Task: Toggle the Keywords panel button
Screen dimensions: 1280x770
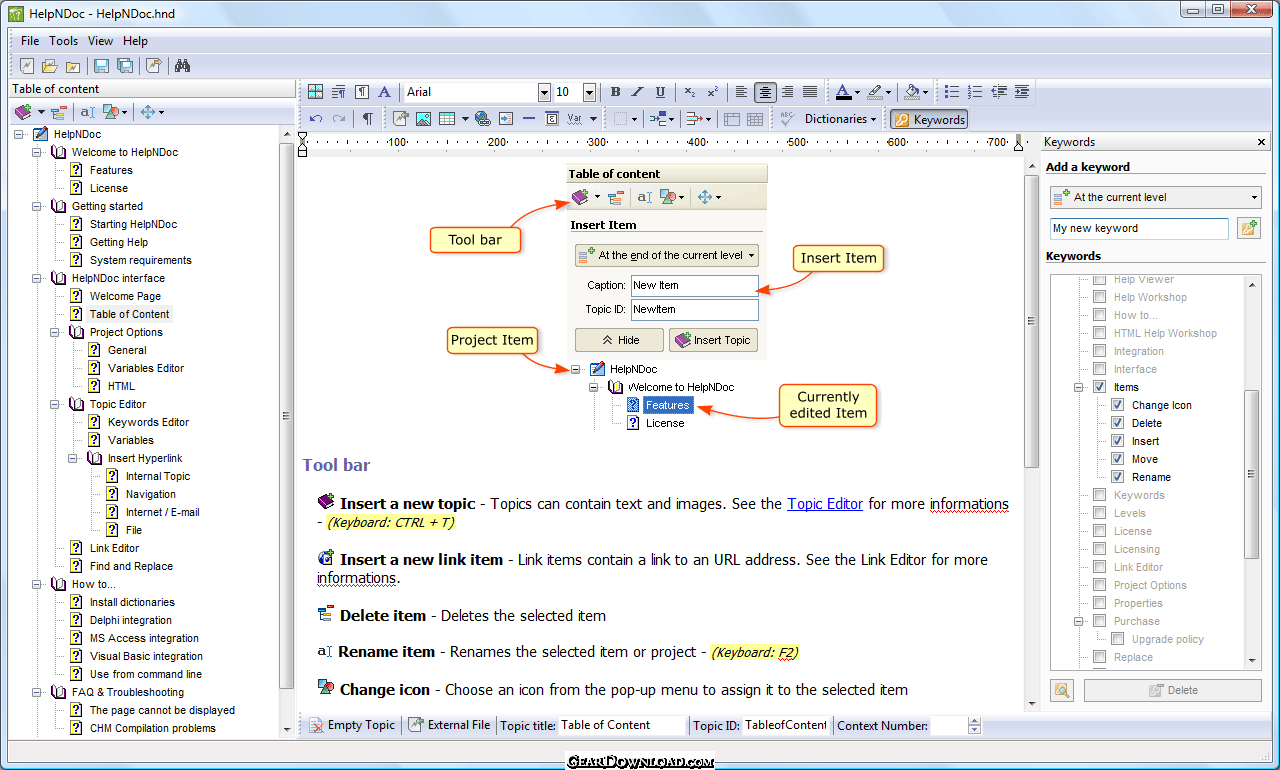Action: click(929, 119)
